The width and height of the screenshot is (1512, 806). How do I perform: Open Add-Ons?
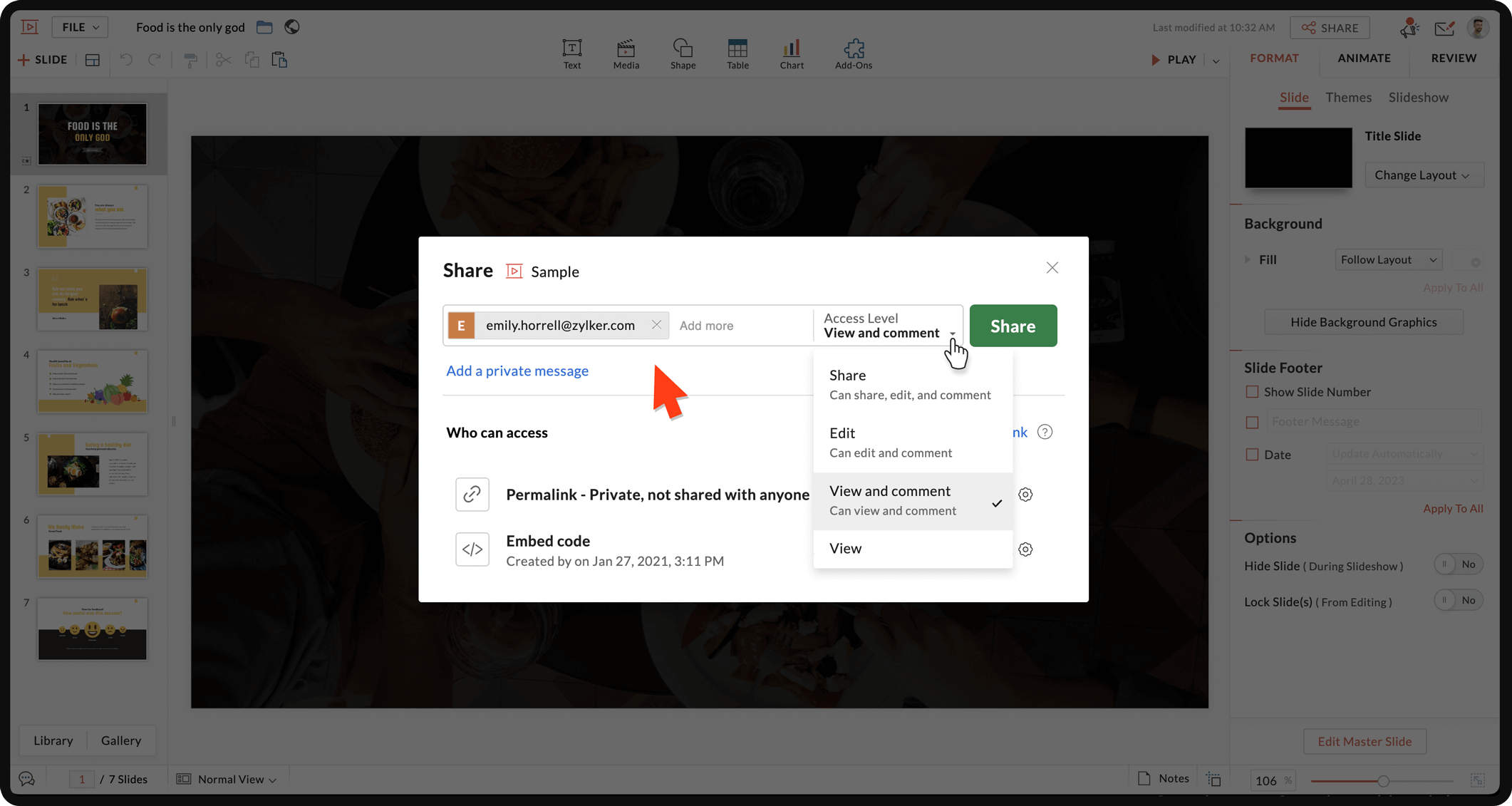[853, 54]
